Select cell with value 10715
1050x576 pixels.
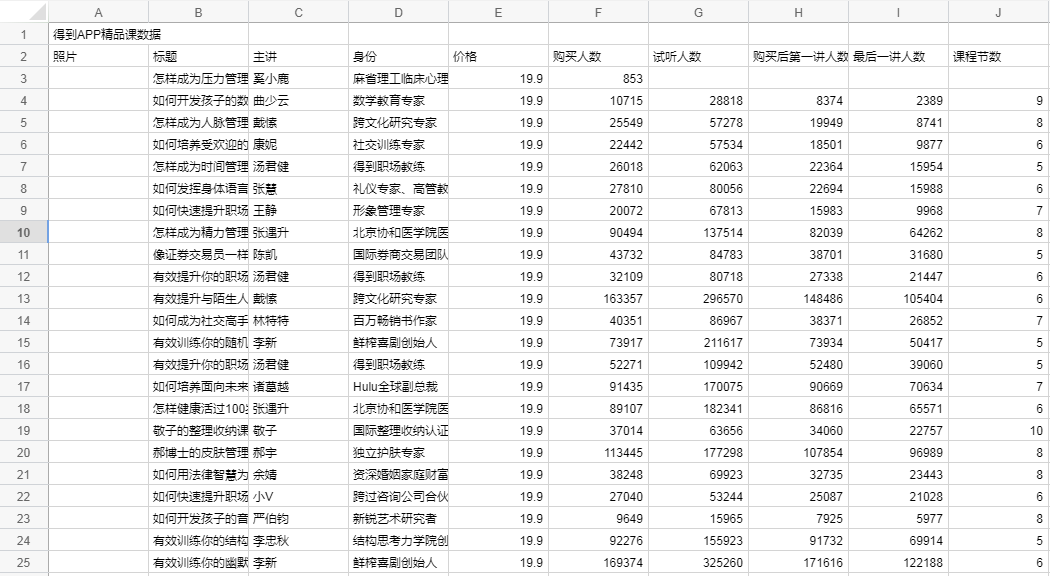(598, 100)
